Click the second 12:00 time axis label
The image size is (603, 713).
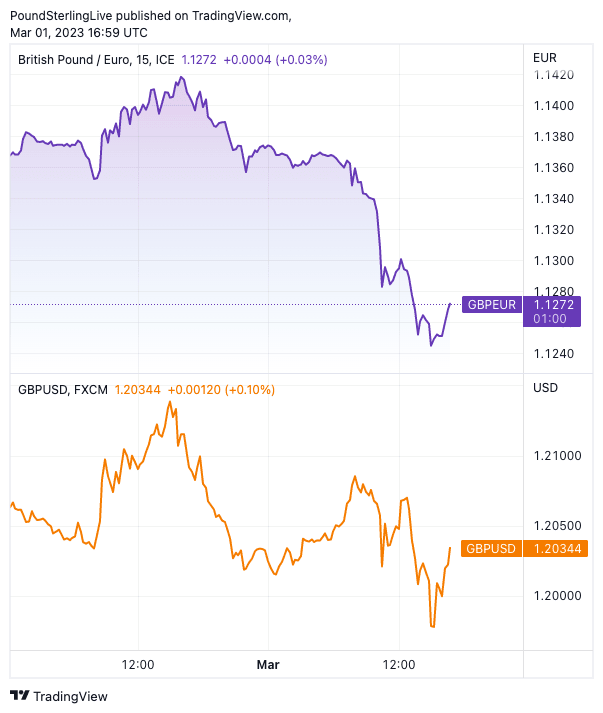point(398,664)
